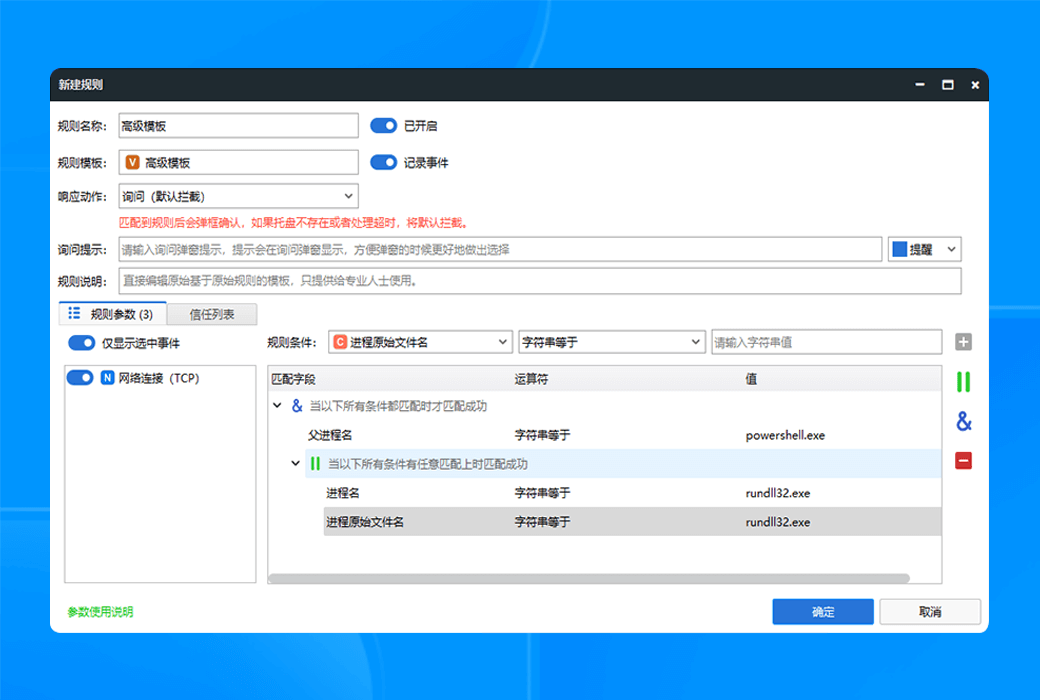Collapse the 当以下所有条件都匹配时才匹配成功 group

pos(277,405)
